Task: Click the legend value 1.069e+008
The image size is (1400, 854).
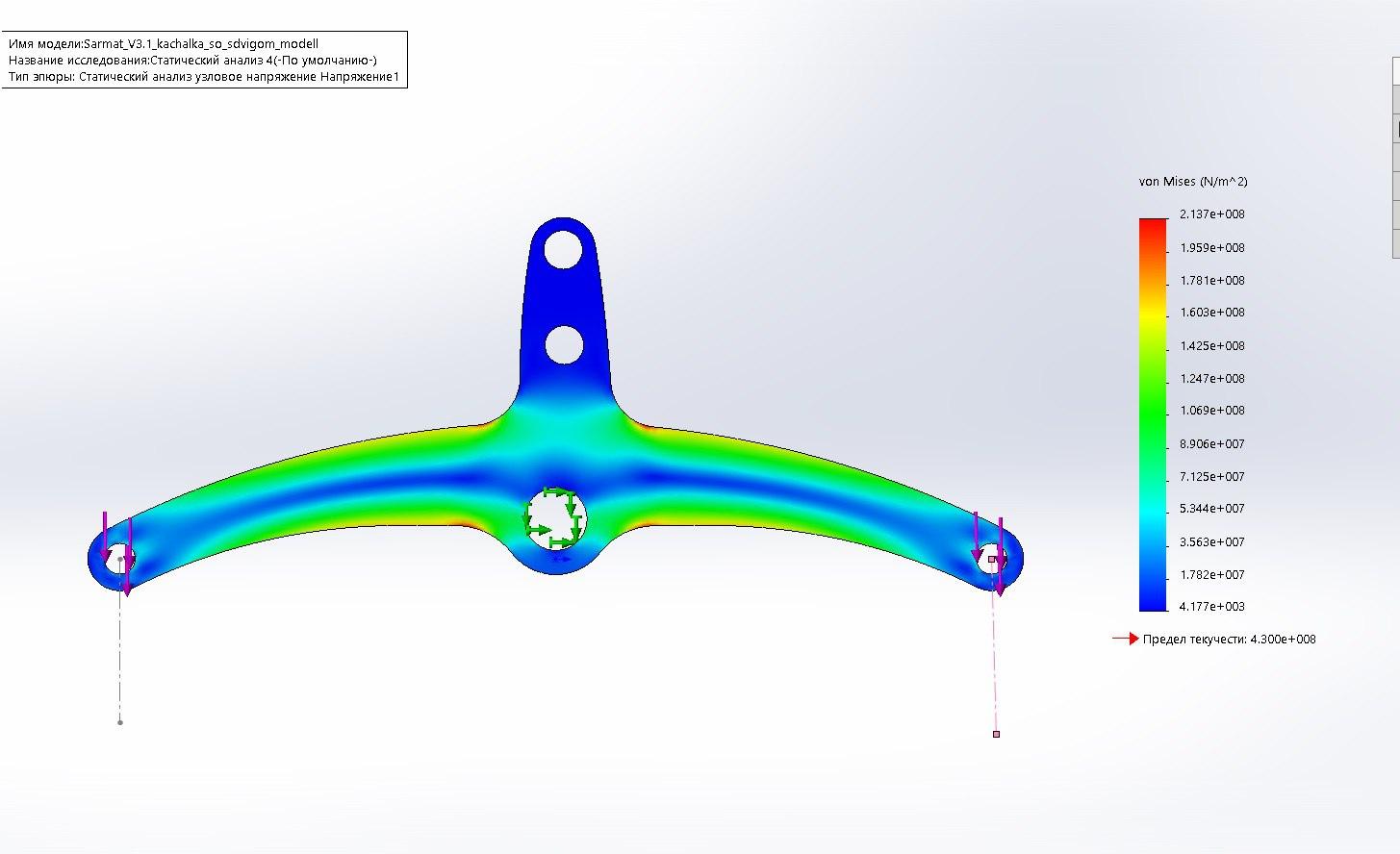Action: [1211, 411]
